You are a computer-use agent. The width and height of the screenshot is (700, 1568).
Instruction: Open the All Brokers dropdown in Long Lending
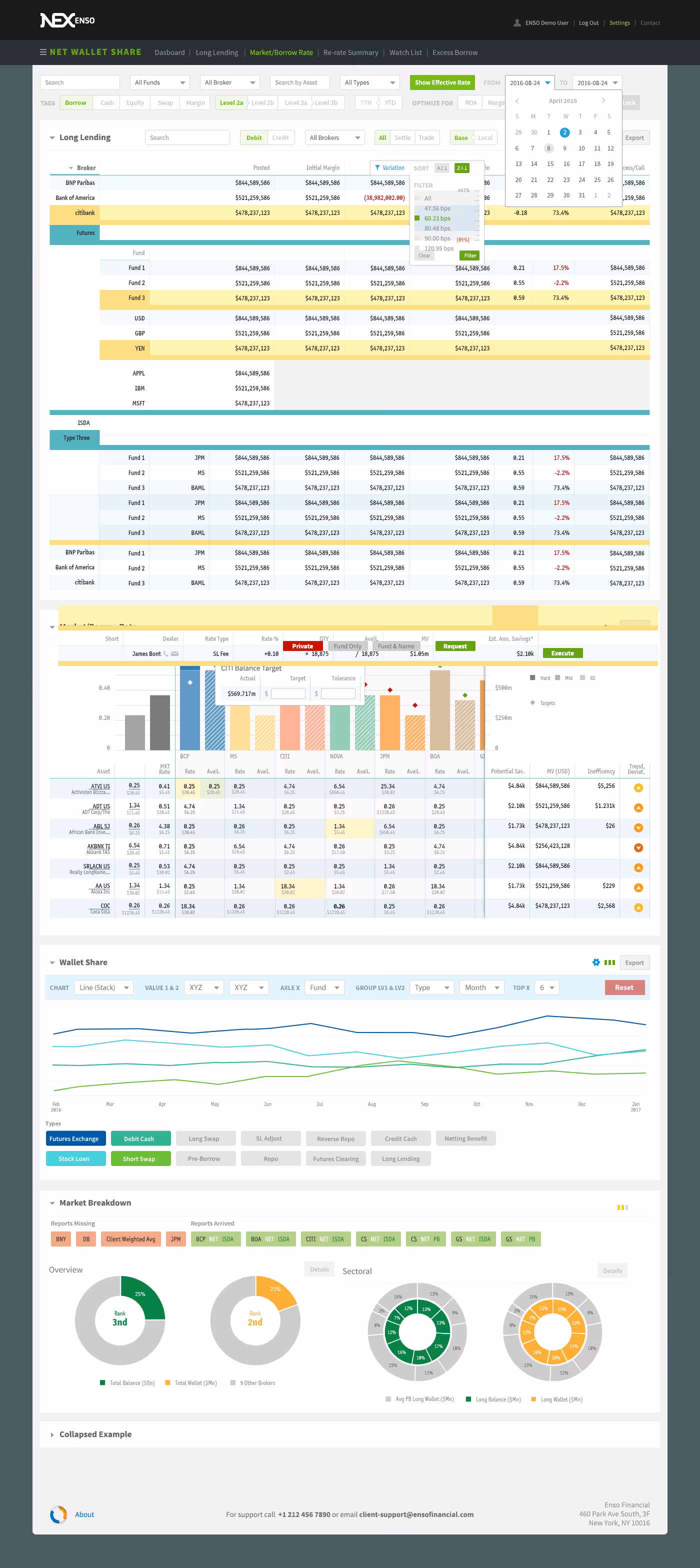335,137
